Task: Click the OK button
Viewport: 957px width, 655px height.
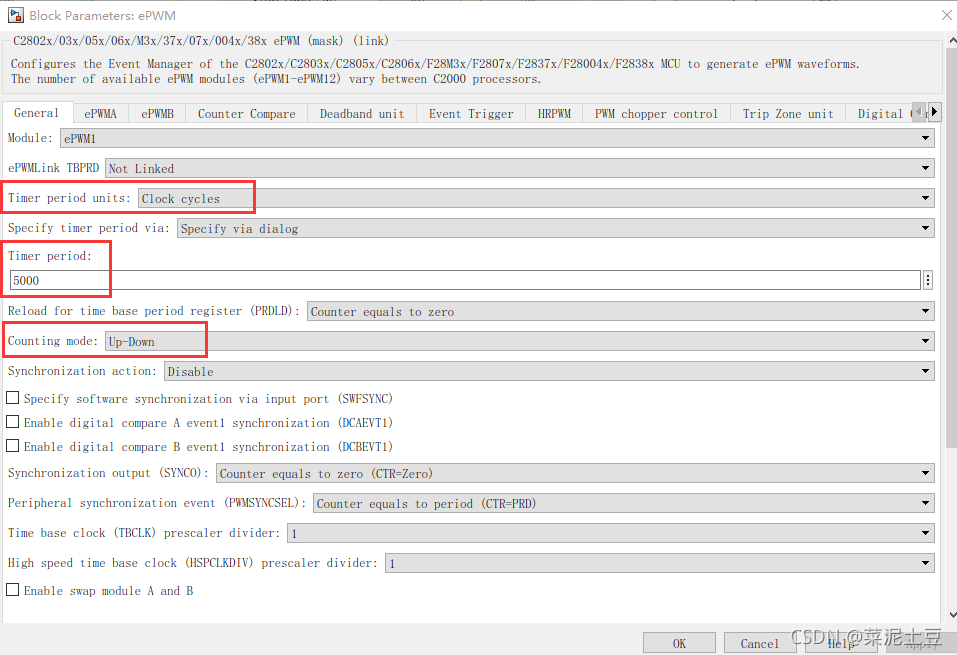Action: click(x=679, y=643)
